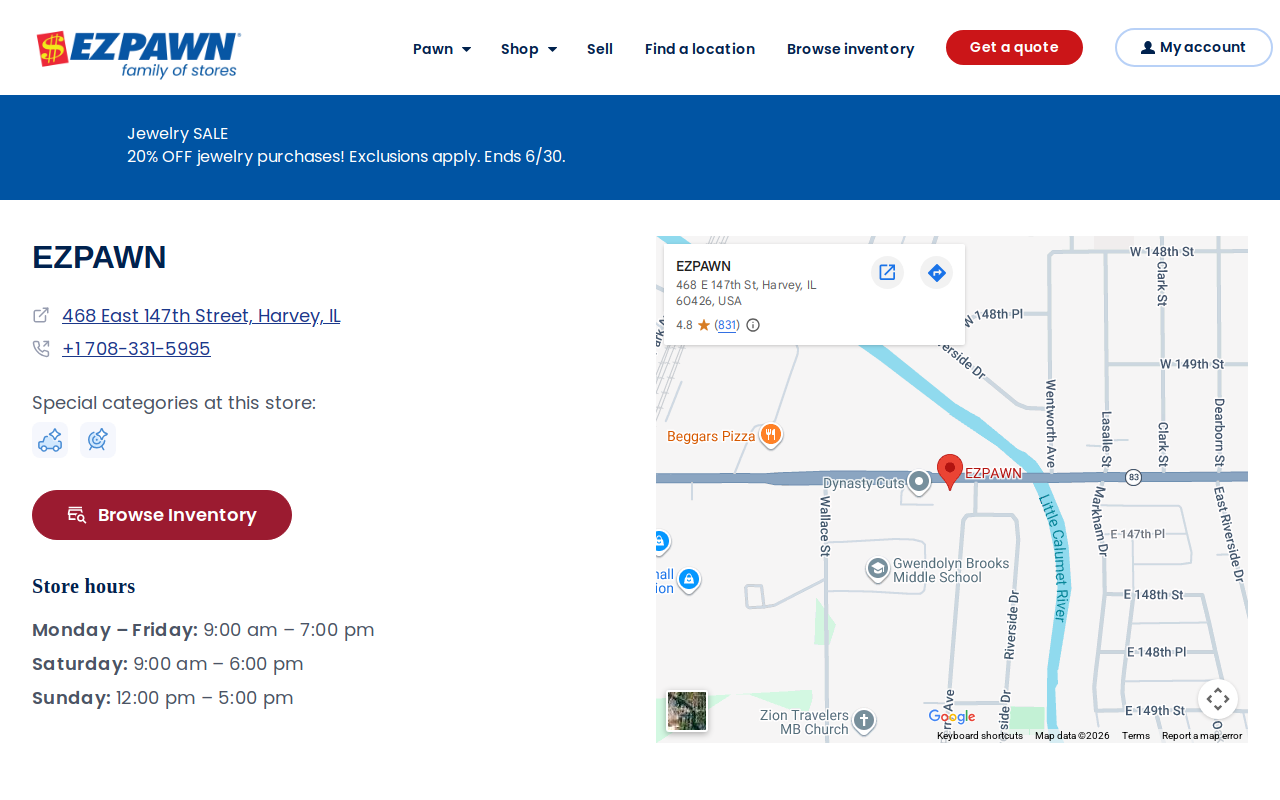Switch to satellite imagery thumbnail
Image resolution: width=1280 pixels, height=800 pixels.
pyautogui.click(x=687, y=711)
